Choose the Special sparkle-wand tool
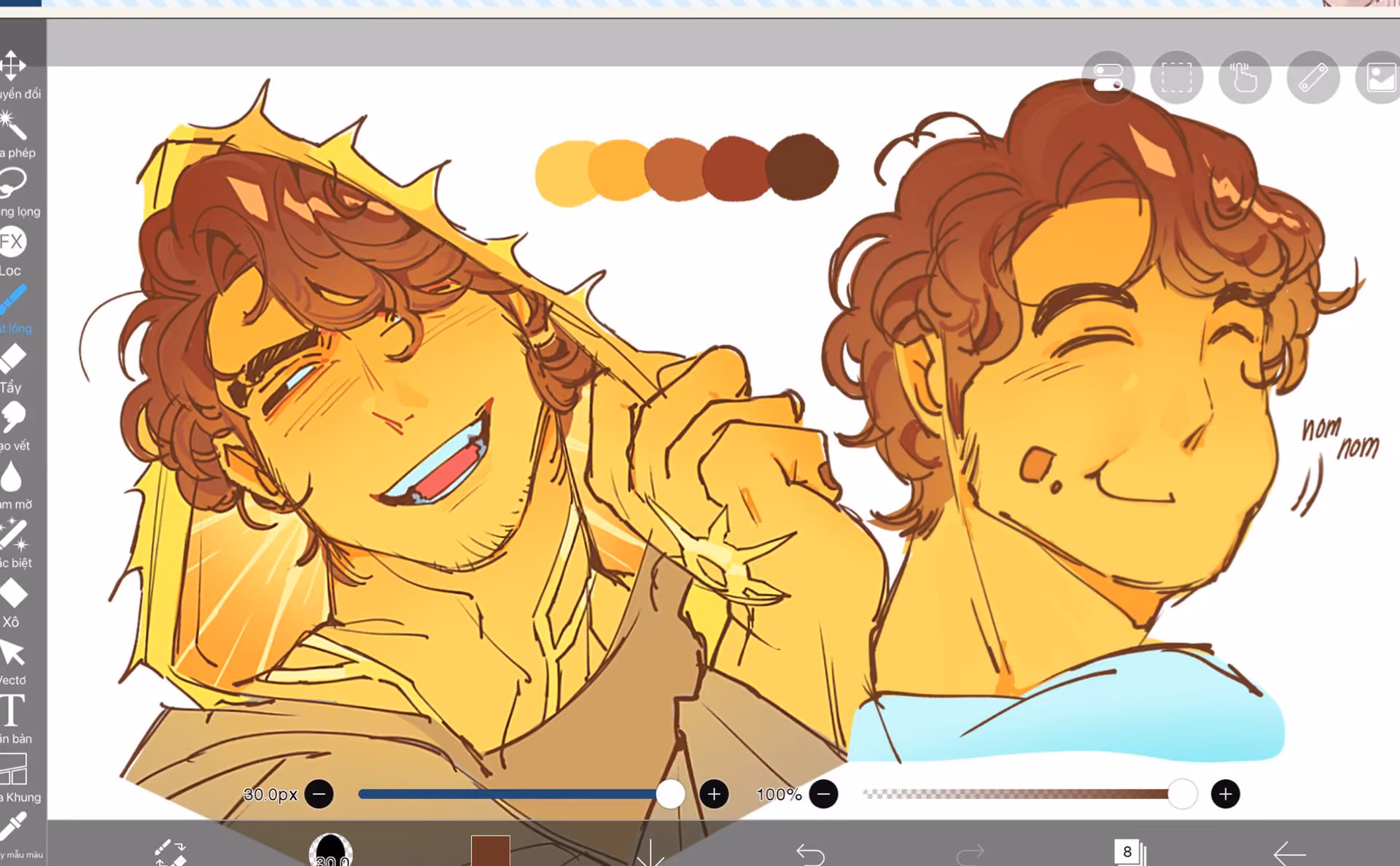The height and width of the screenshot is (866, 1400). click(12, 535)
